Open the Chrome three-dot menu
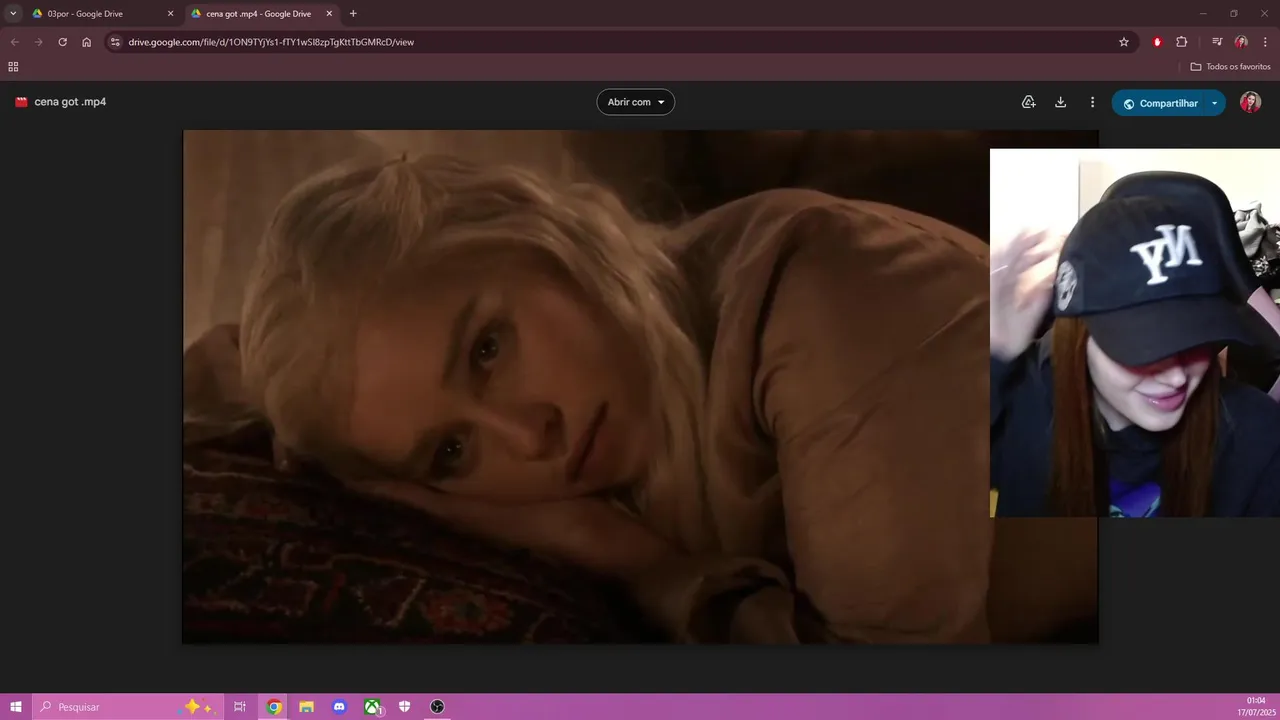This screenshot has width=1280, height=720. [x=1266, y=42]
